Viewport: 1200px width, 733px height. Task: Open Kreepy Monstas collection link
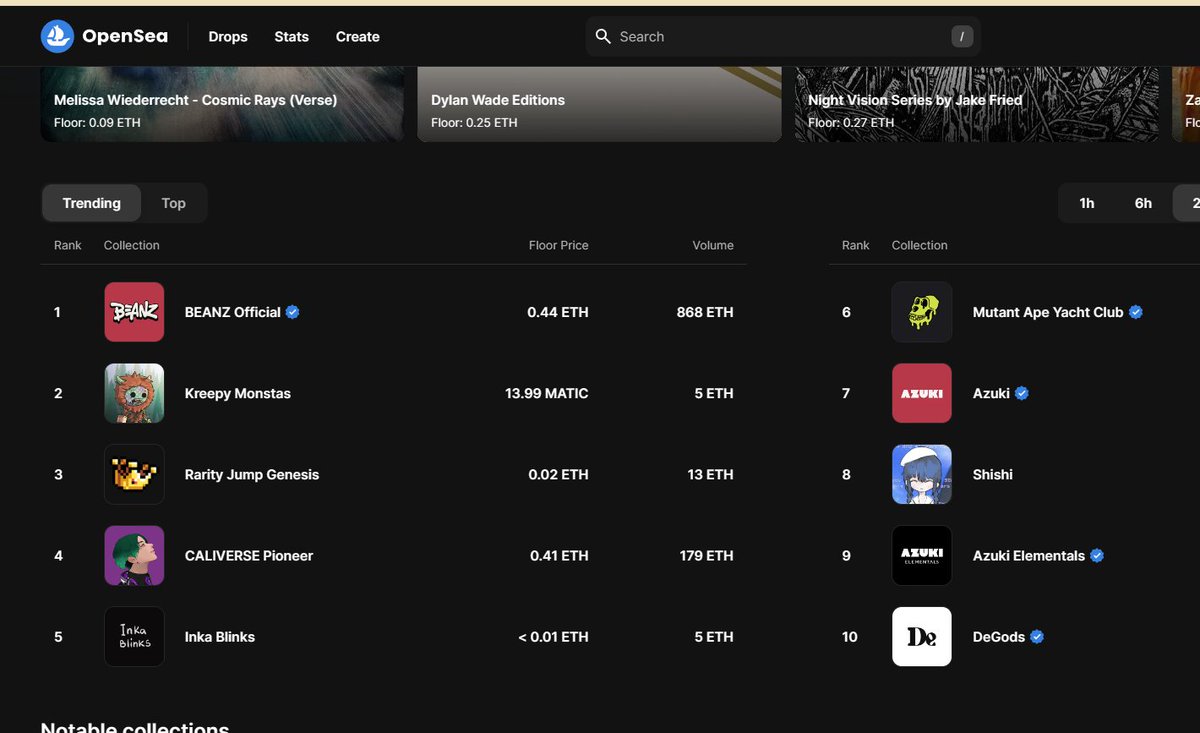click(x=238, y=393)
